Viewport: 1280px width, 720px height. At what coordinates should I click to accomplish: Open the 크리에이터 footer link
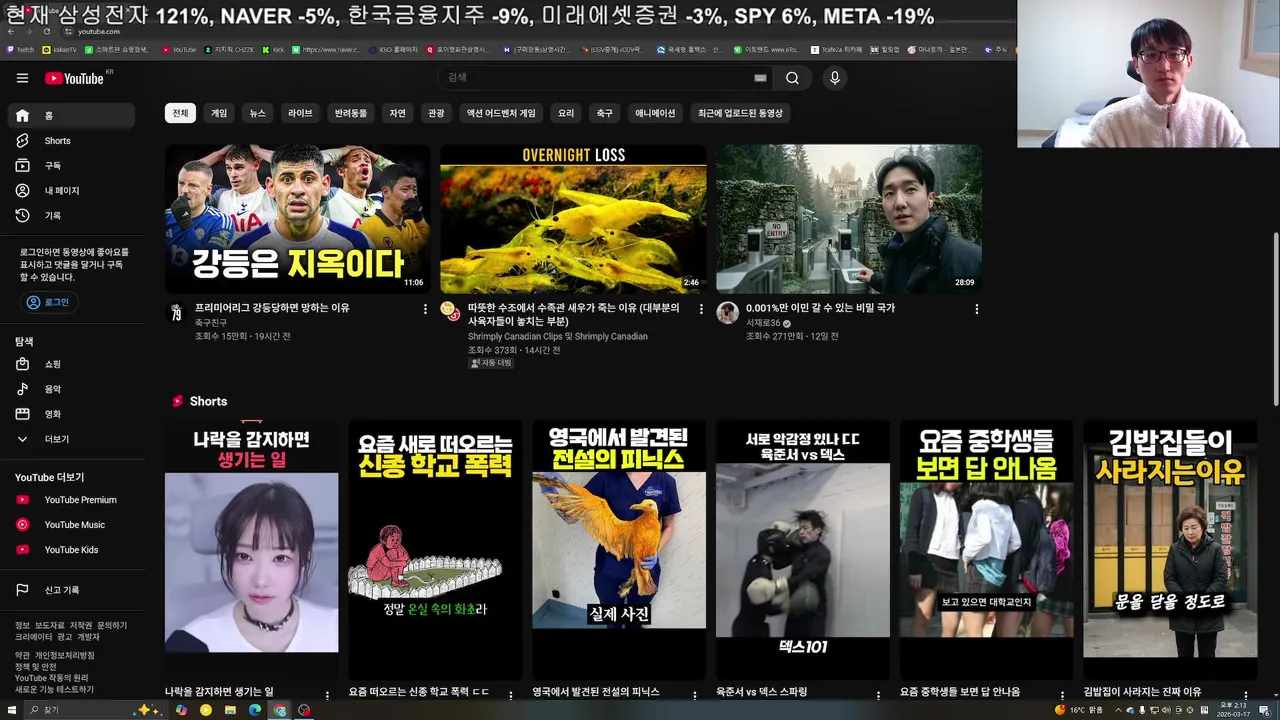coord(33,637)
